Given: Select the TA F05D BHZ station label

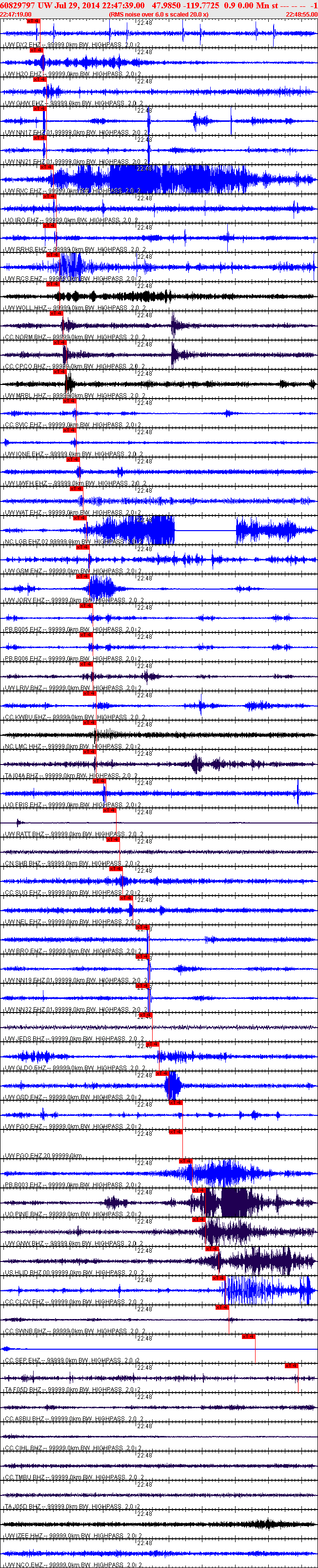Looking at the screenshot, I should (x=73, y=1389).
